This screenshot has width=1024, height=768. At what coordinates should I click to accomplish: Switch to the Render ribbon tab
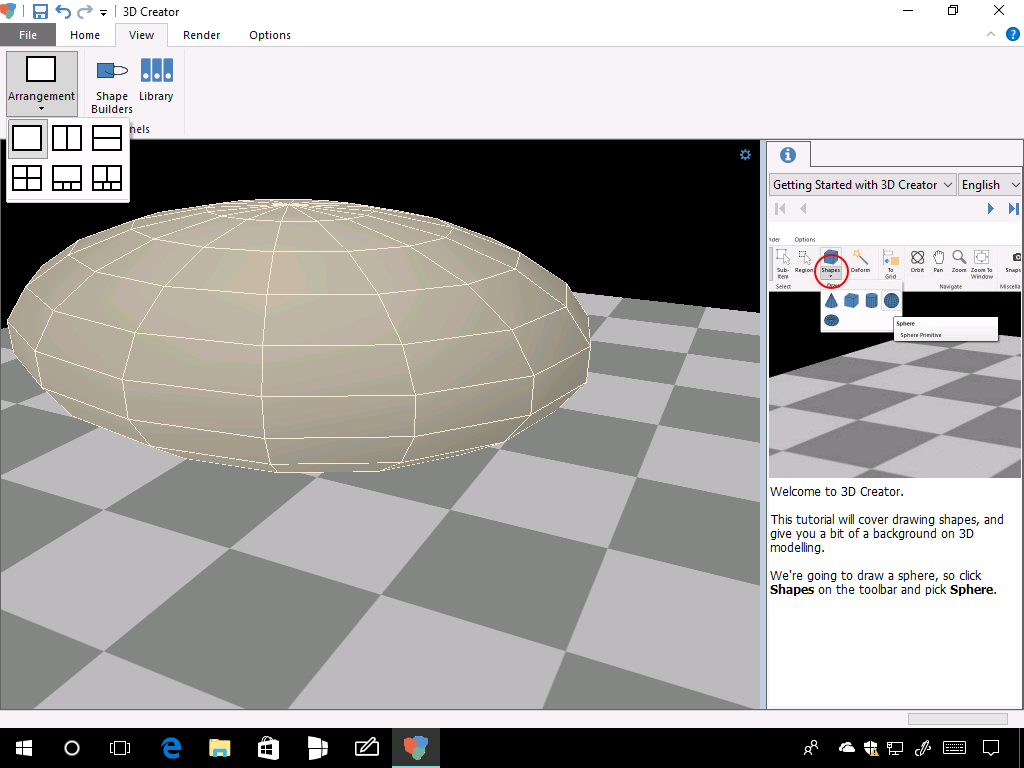point(201,35)
